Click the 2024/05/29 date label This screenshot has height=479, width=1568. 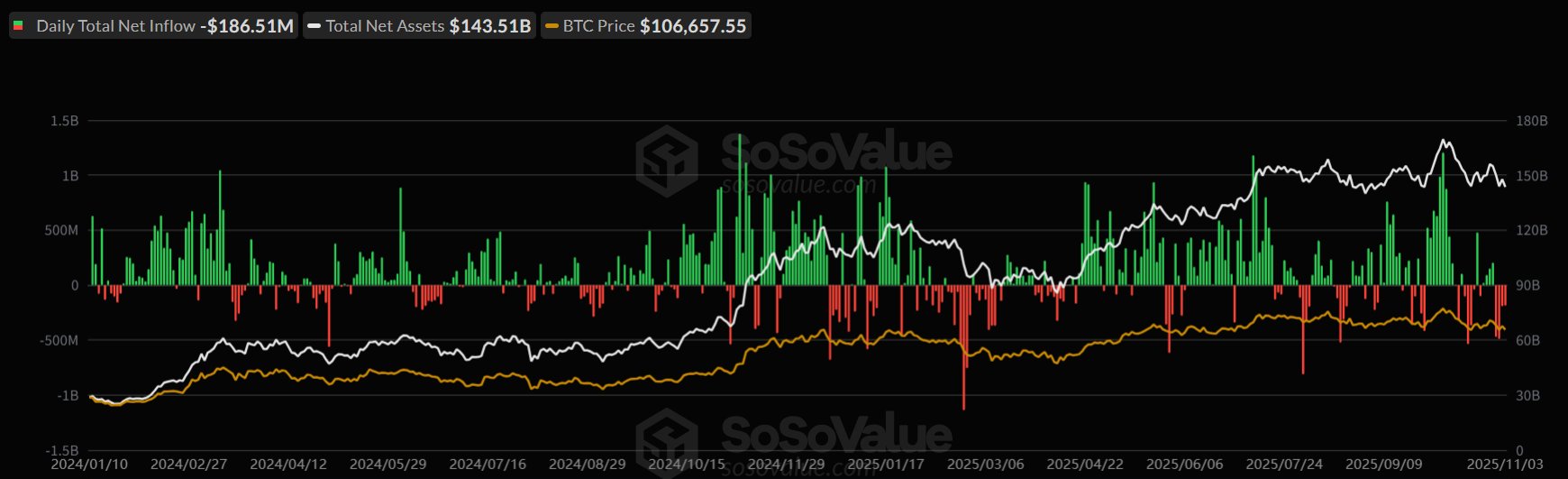click(388, 465)
